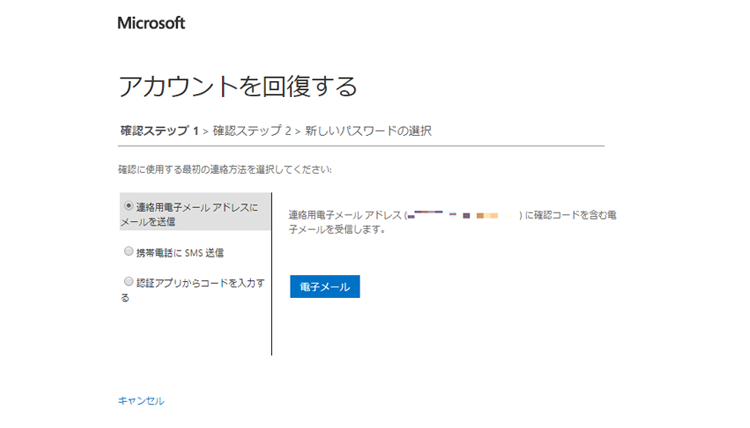
Task: Select the 携帯電話に SMS 送信 radio button circle
Action: (128, 251)
